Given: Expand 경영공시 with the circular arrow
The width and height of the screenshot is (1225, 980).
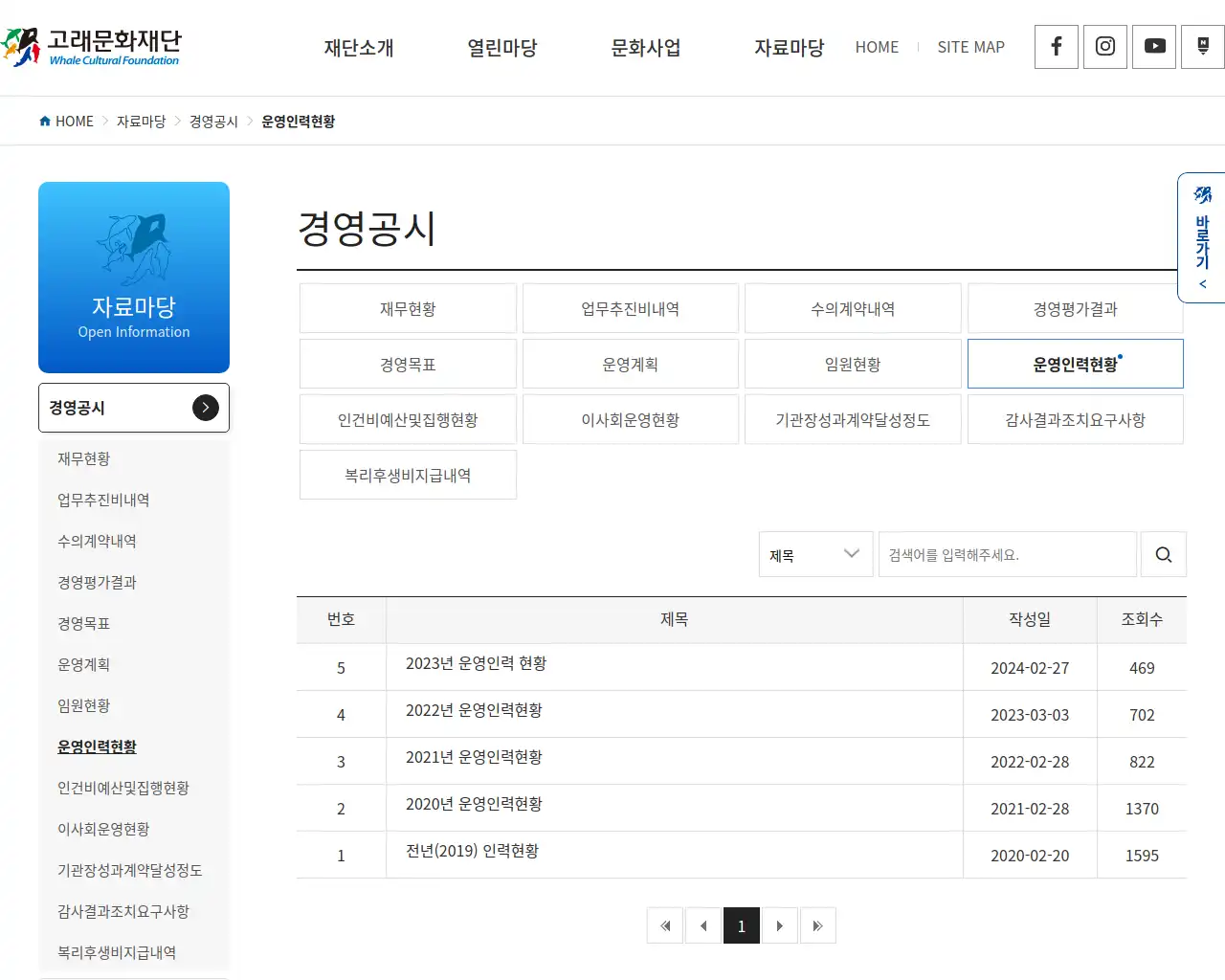Looking at the screenshot, I should tap(205, 408).
